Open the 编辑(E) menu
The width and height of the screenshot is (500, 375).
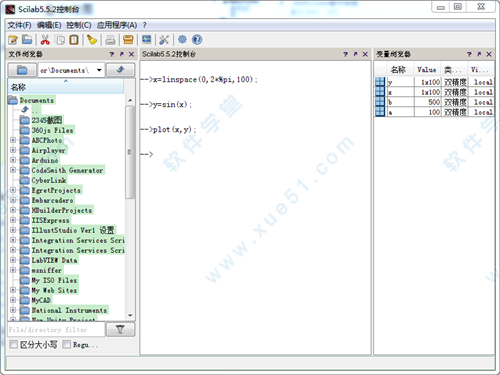[x=49, y=25]
